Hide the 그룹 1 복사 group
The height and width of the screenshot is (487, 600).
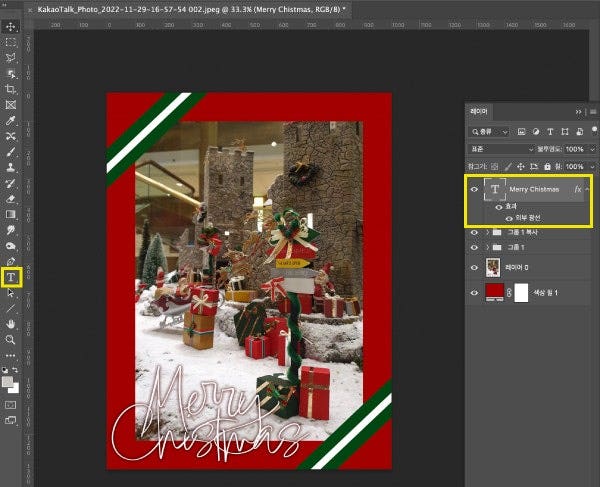[474, 232]
